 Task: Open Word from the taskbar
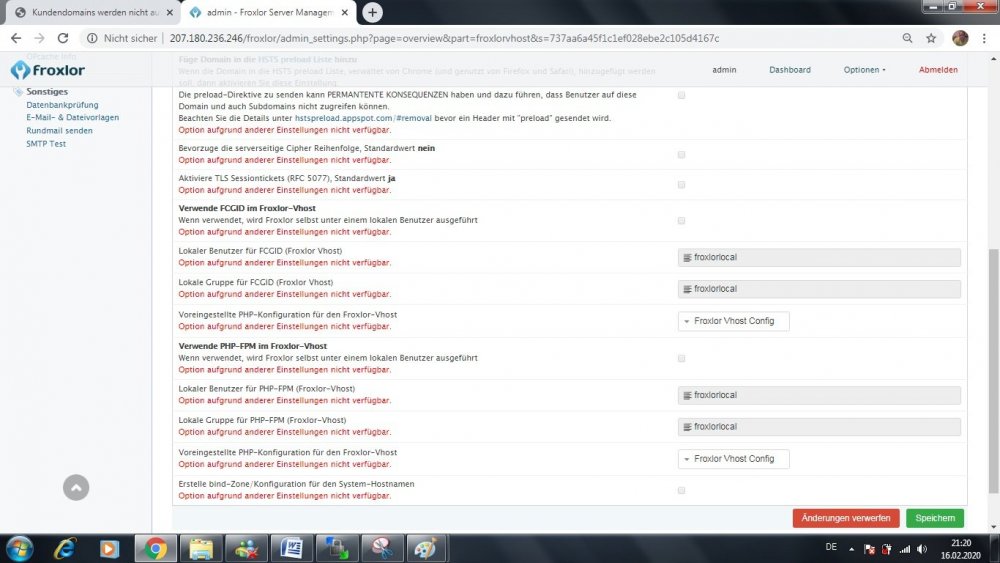pos(291,549)
